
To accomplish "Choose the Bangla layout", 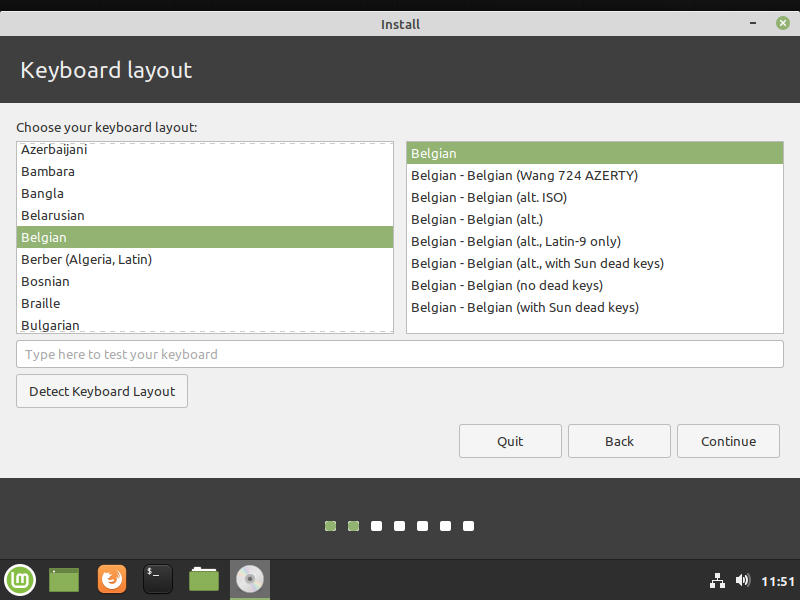I will coord(205,193).
